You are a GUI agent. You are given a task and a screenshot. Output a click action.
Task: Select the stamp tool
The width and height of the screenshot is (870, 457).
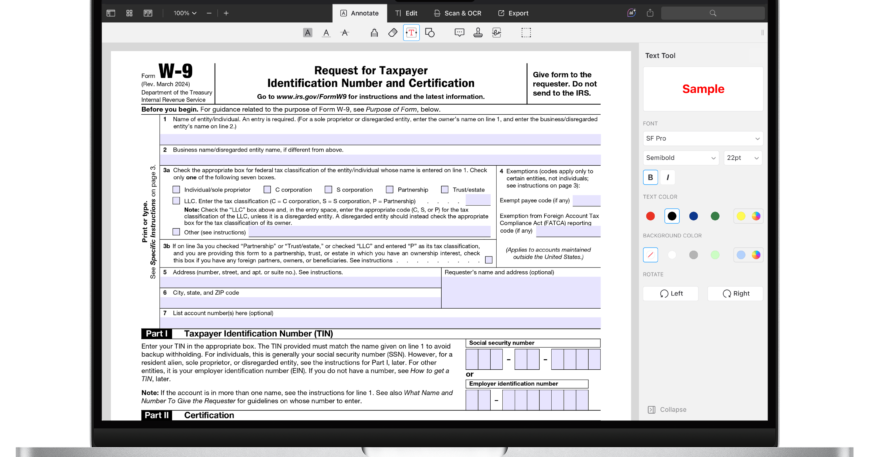(x=478, y=33)
